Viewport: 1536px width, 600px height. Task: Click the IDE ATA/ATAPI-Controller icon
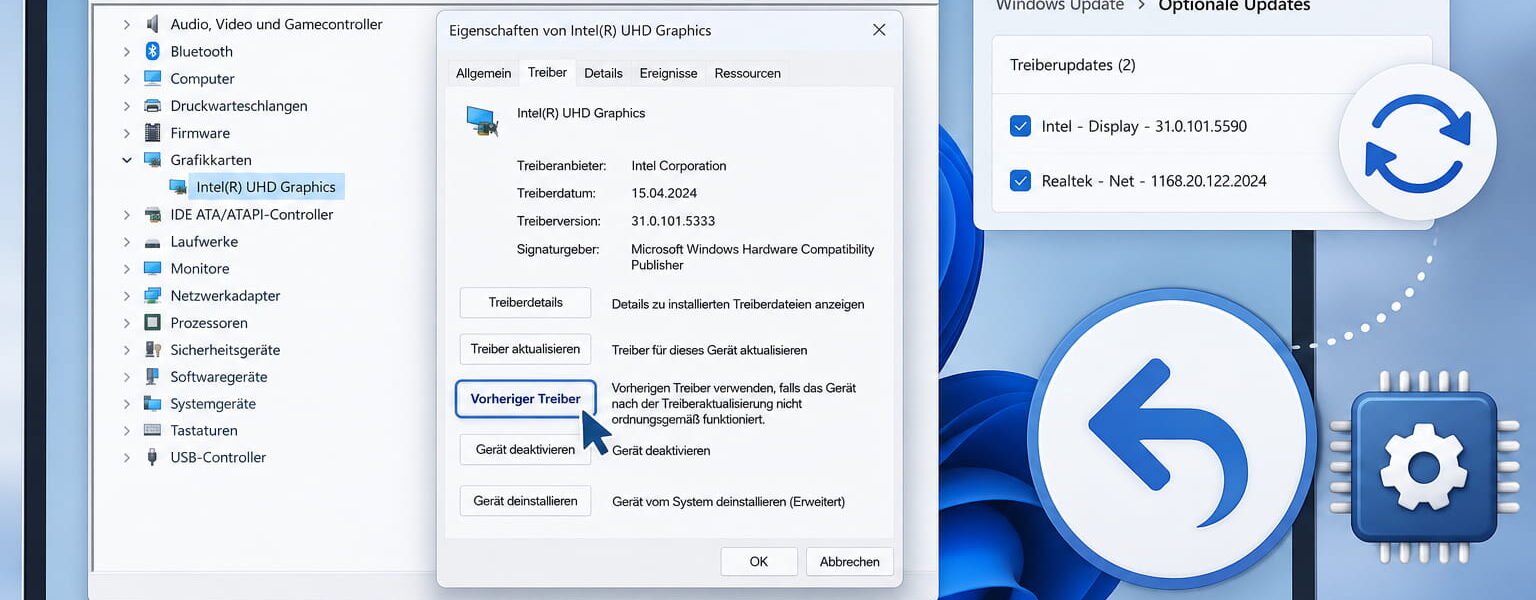coord(152,214)
